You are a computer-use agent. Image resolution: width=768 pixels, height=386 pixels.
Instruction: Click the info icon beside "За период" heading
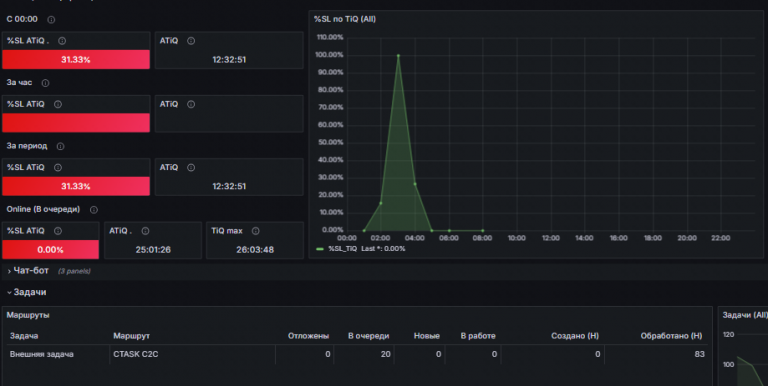click(x=60, y=146)
